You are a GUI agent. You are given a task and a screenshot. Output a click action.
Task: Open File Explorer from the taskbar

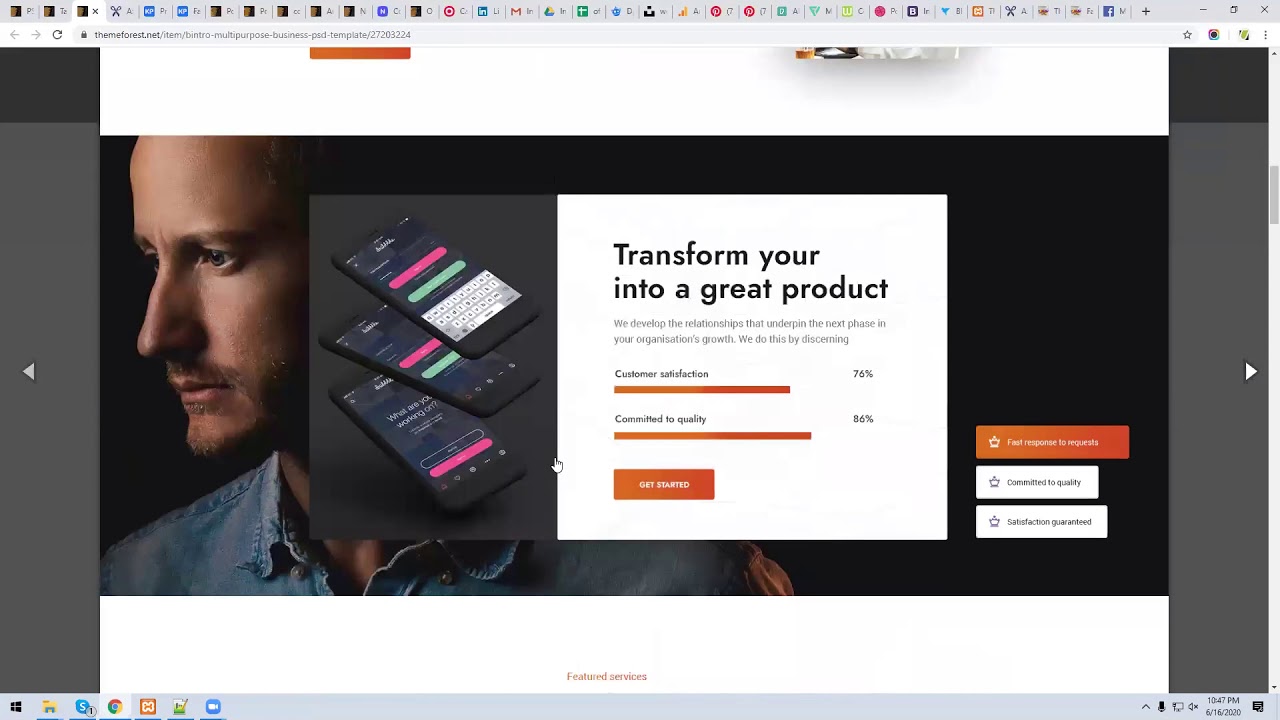[x=49, y=707]
